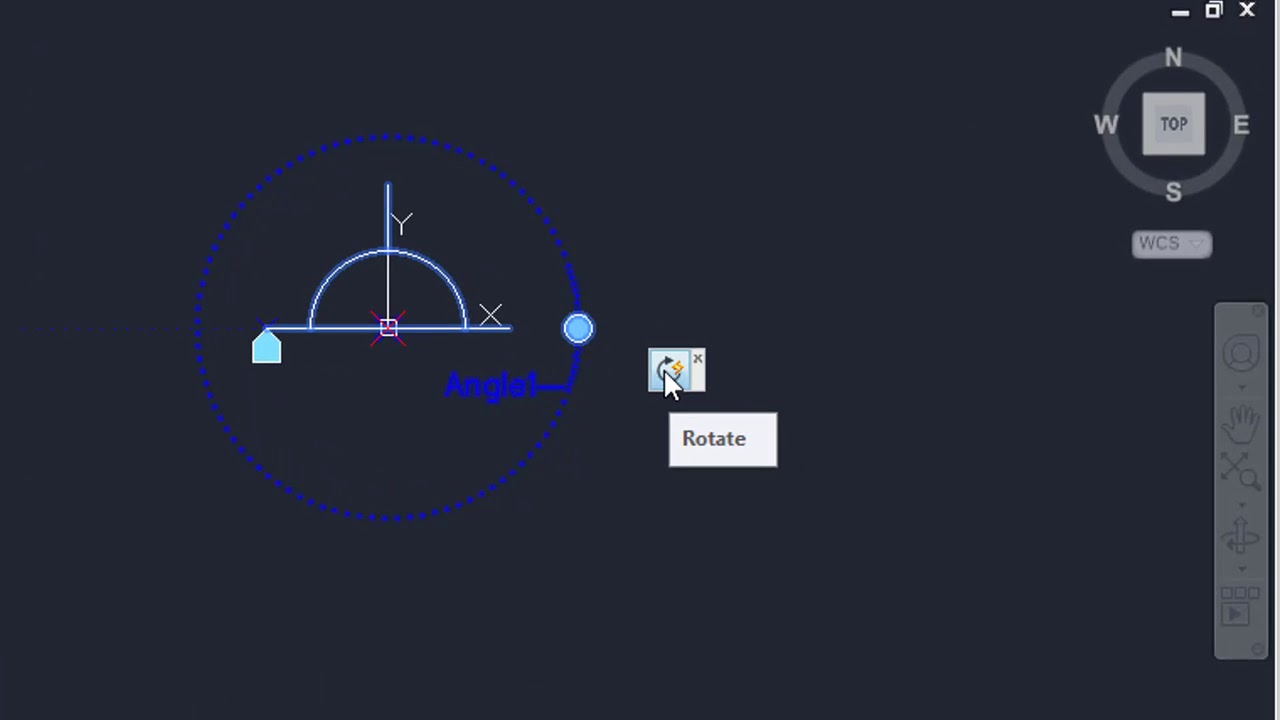
Task: Open navigation bar customize menu
Action: (x=1258, y=649)
